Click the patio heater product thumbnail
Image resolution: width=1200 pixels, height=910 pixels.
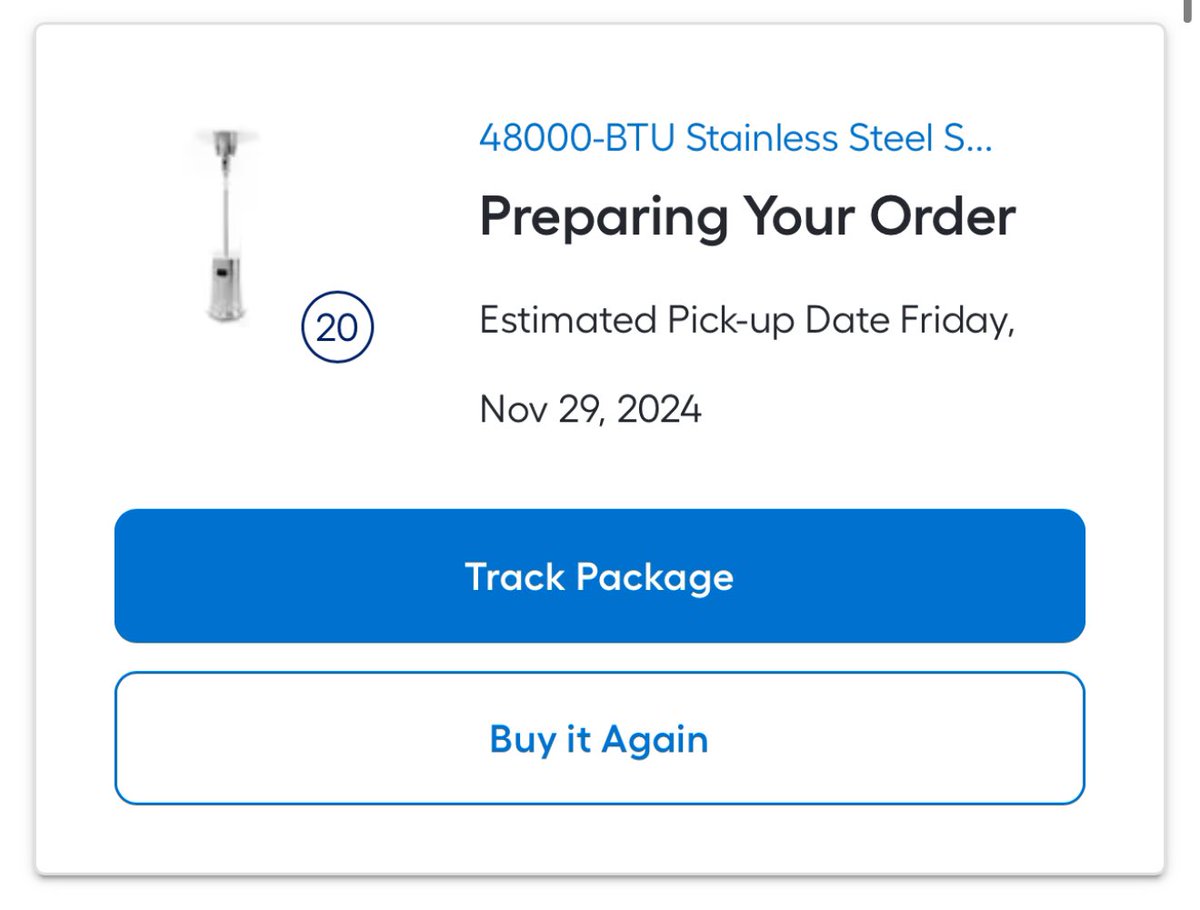pyautogui.click(x=227, y=226)
